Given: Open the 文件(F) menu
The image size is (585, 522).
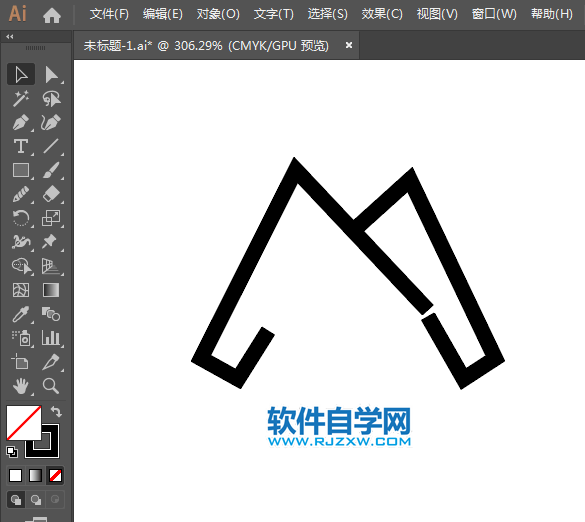Looking at the screenshot, I should [109, 15].
